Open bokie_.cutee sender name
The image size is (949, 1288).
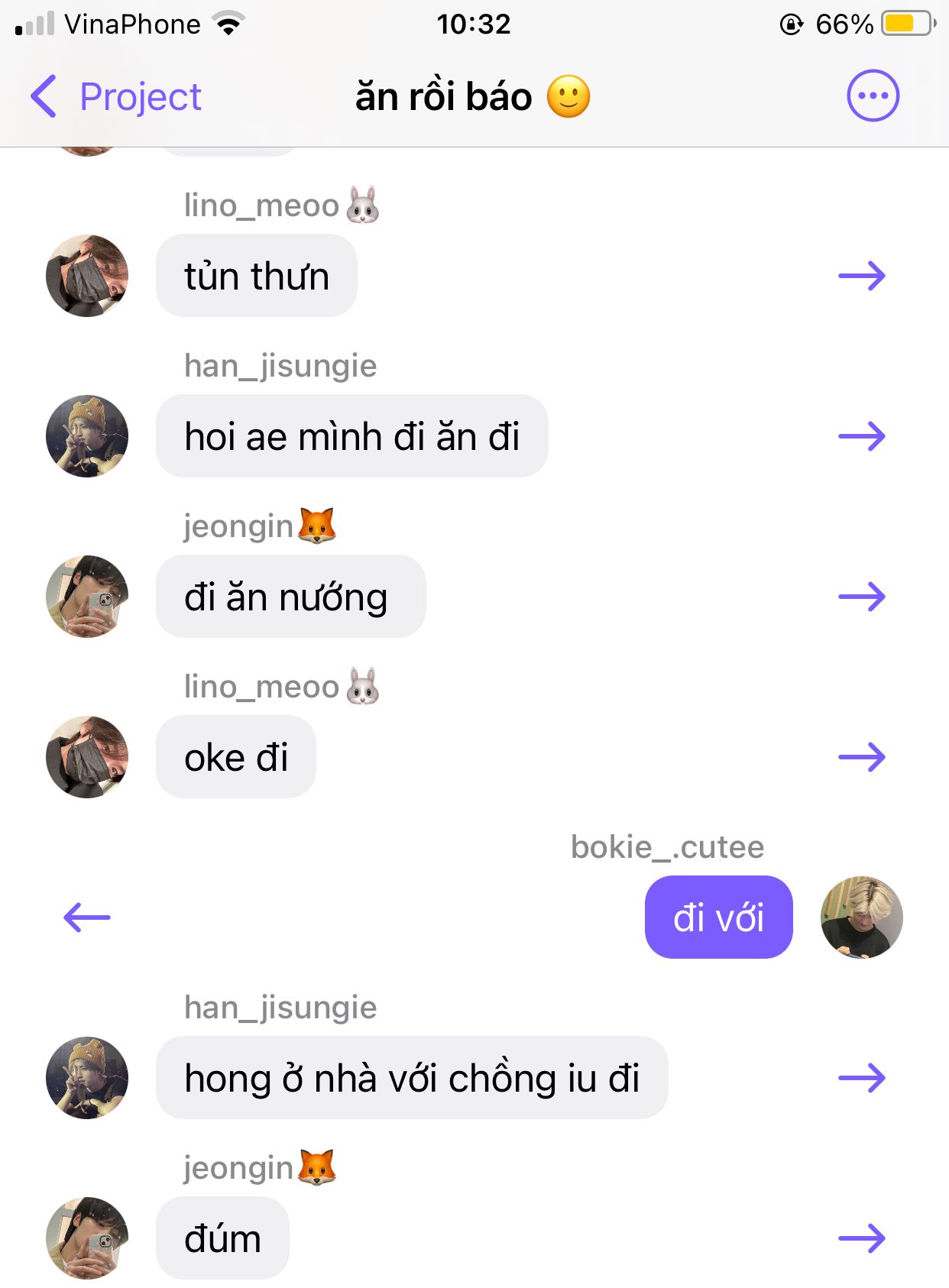tap(667, 847)
